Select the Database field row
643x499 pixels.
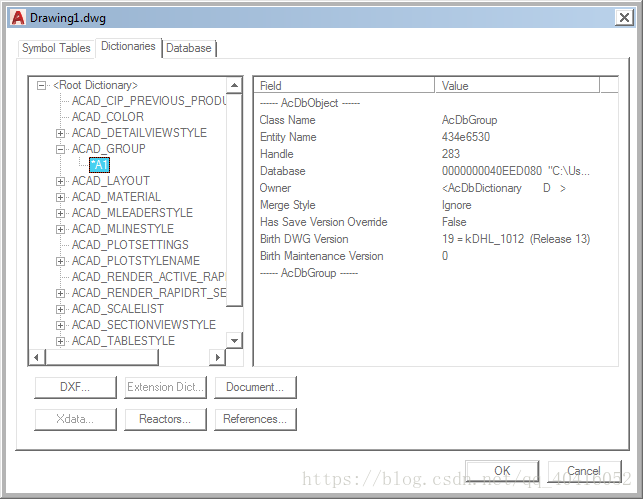tap(436, 171)
